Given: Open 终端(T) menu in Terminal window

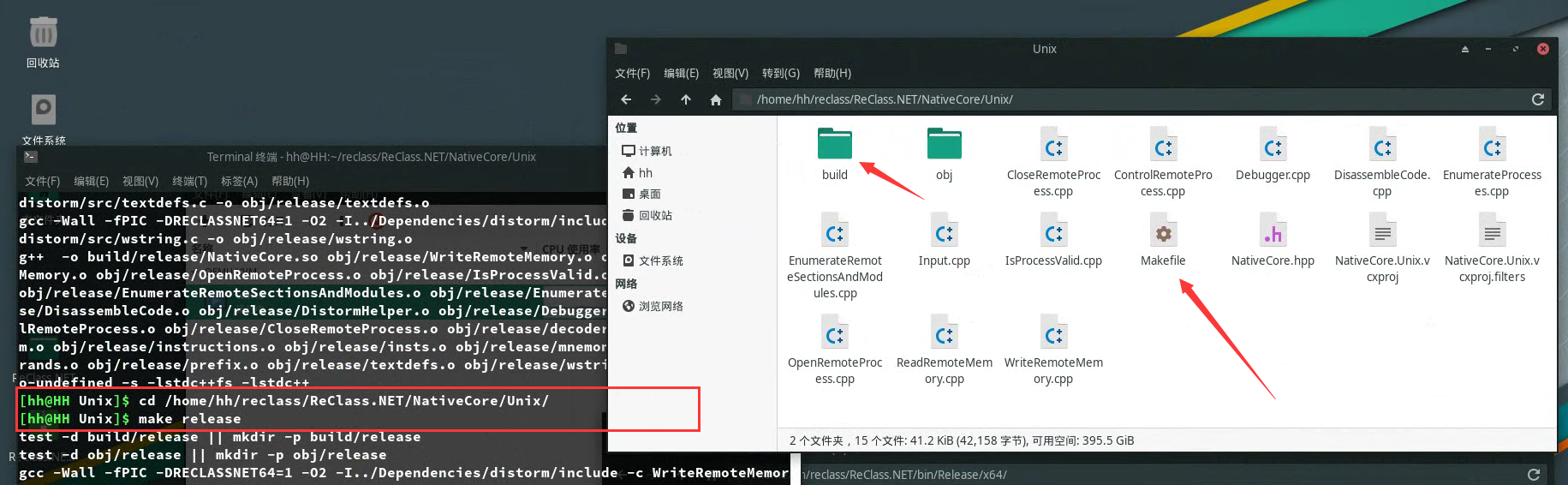Looking at the screenshot, I should pyautogui.click(x=189, y=182).
